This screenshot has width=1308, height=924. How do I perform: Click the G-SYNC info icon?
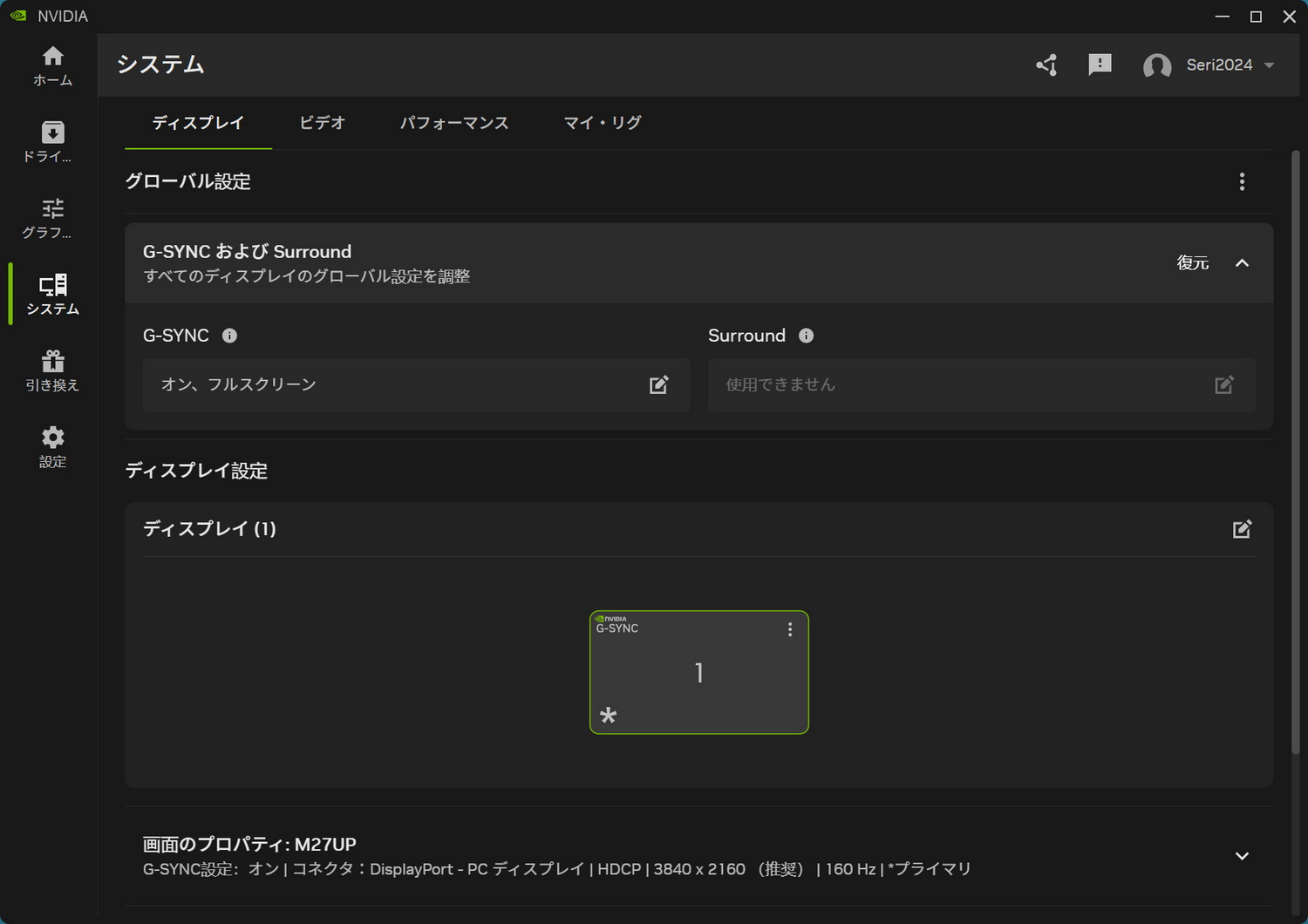click(x=229, y=335)
